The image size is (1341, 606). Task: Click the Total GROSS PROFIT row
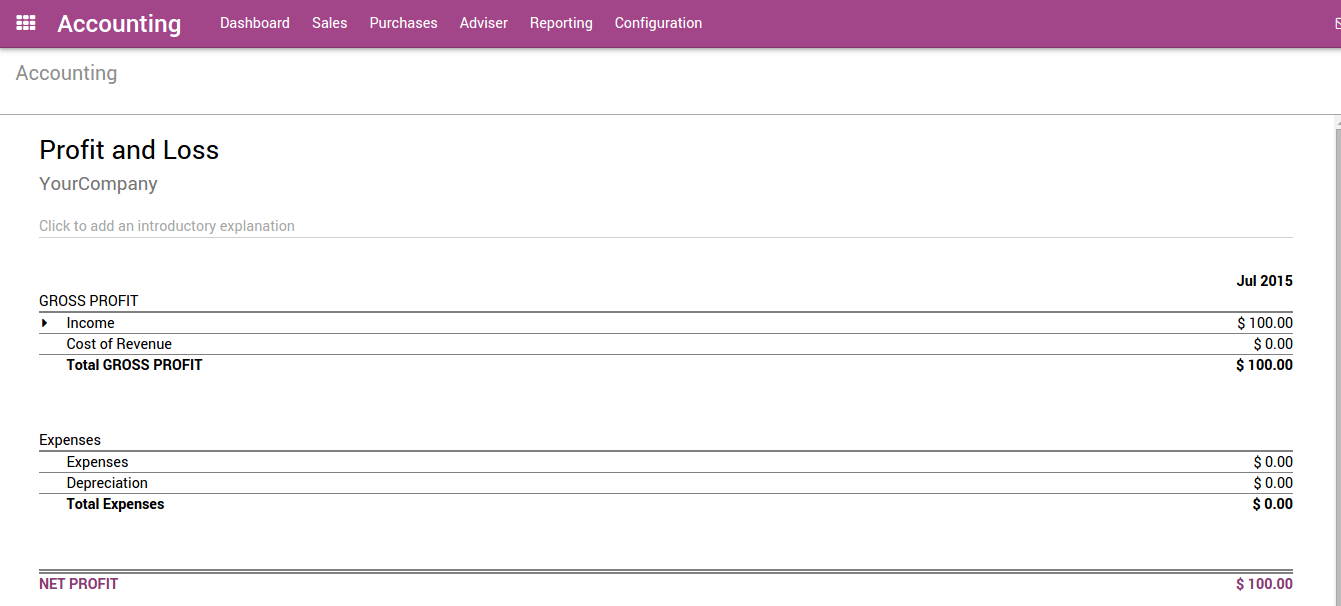[134, 364]
